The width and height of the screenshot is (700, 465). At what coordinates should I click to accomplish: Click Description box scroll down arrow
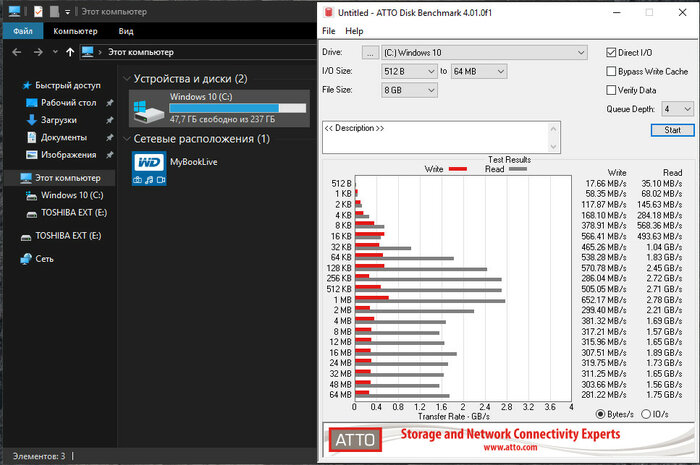pos(554,146)
